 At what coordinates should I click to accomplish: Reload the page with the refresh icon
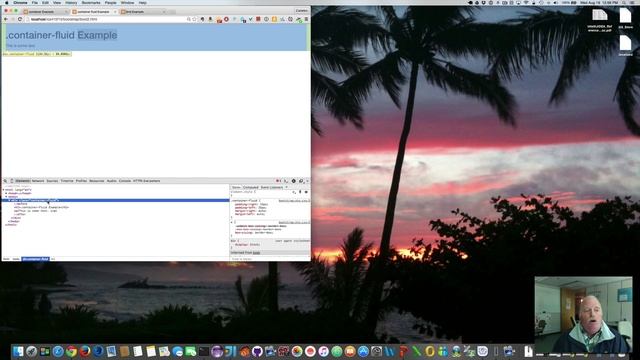coord(20,19)
